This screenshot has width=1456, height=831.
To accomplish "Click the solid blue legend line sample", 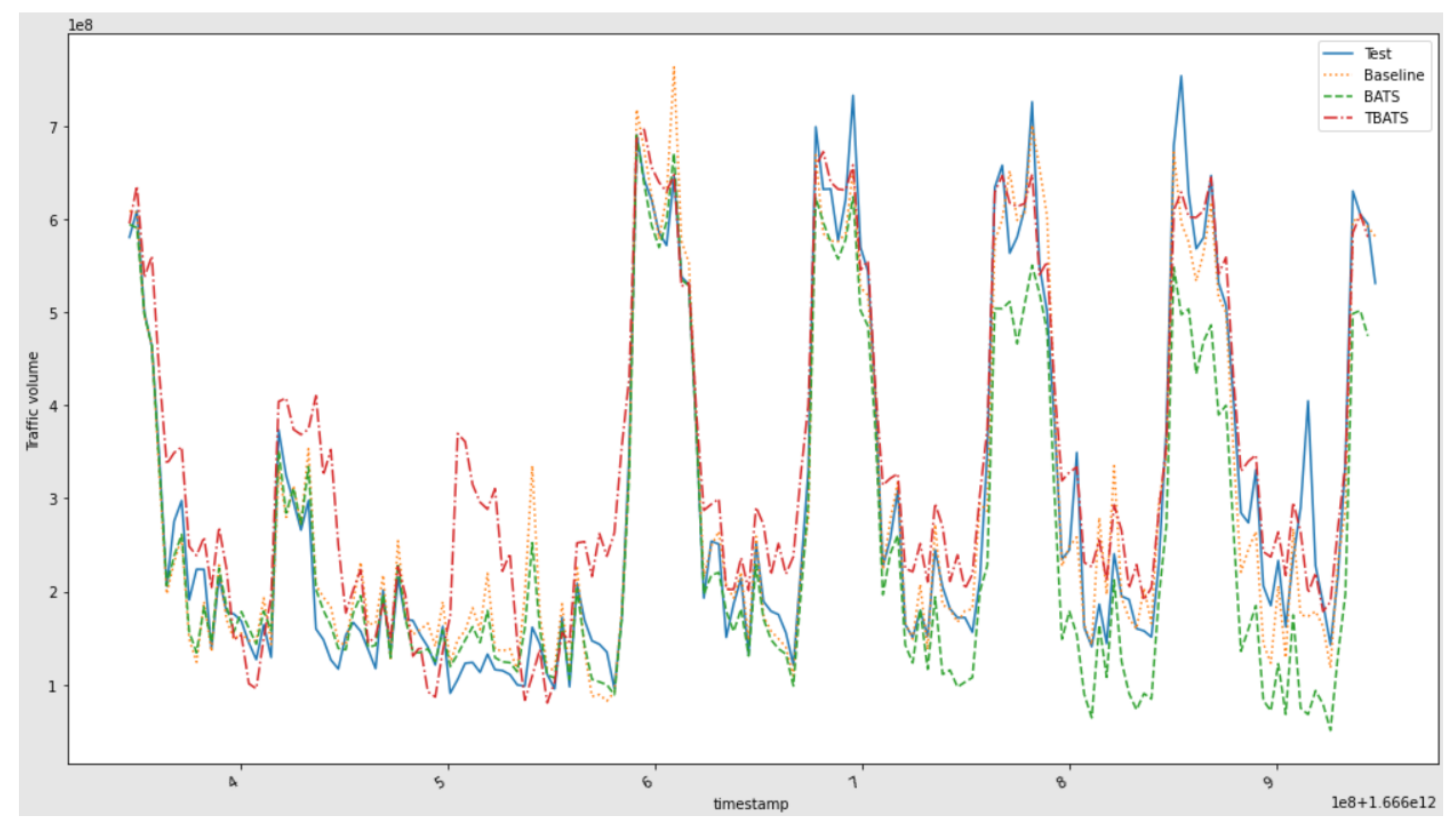I will (1337, 54).
